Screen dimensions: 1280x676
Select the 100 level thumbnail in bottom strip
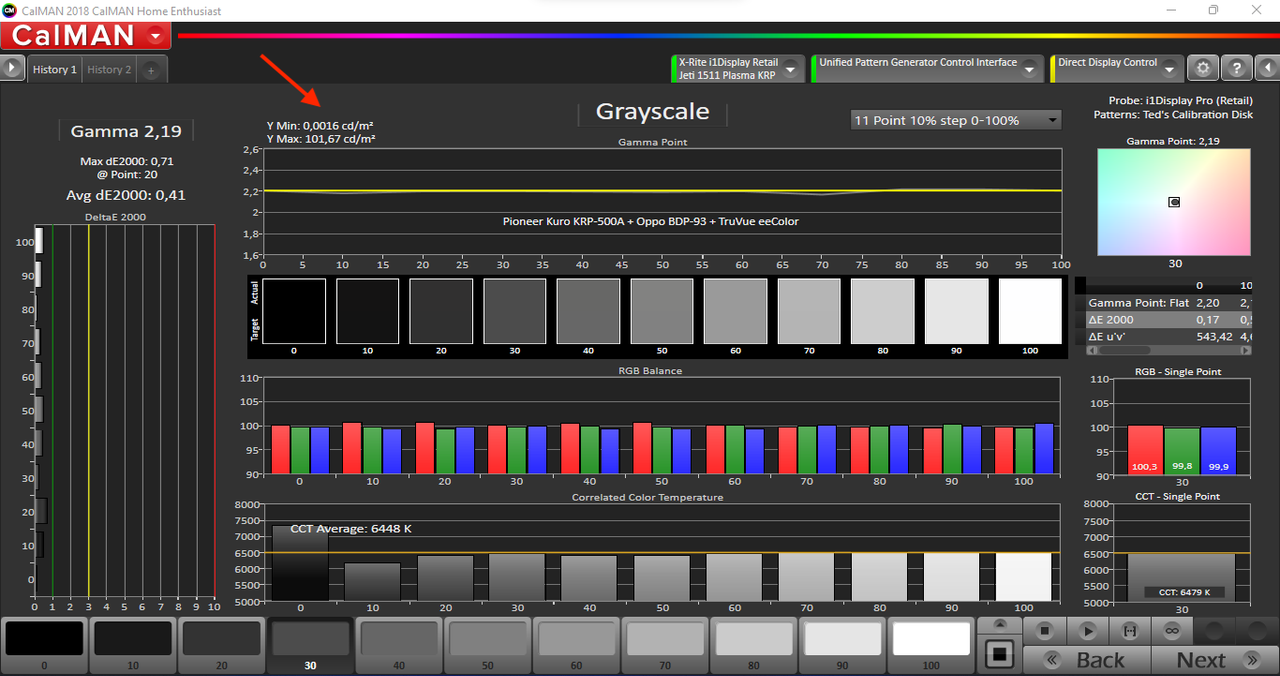931,645
